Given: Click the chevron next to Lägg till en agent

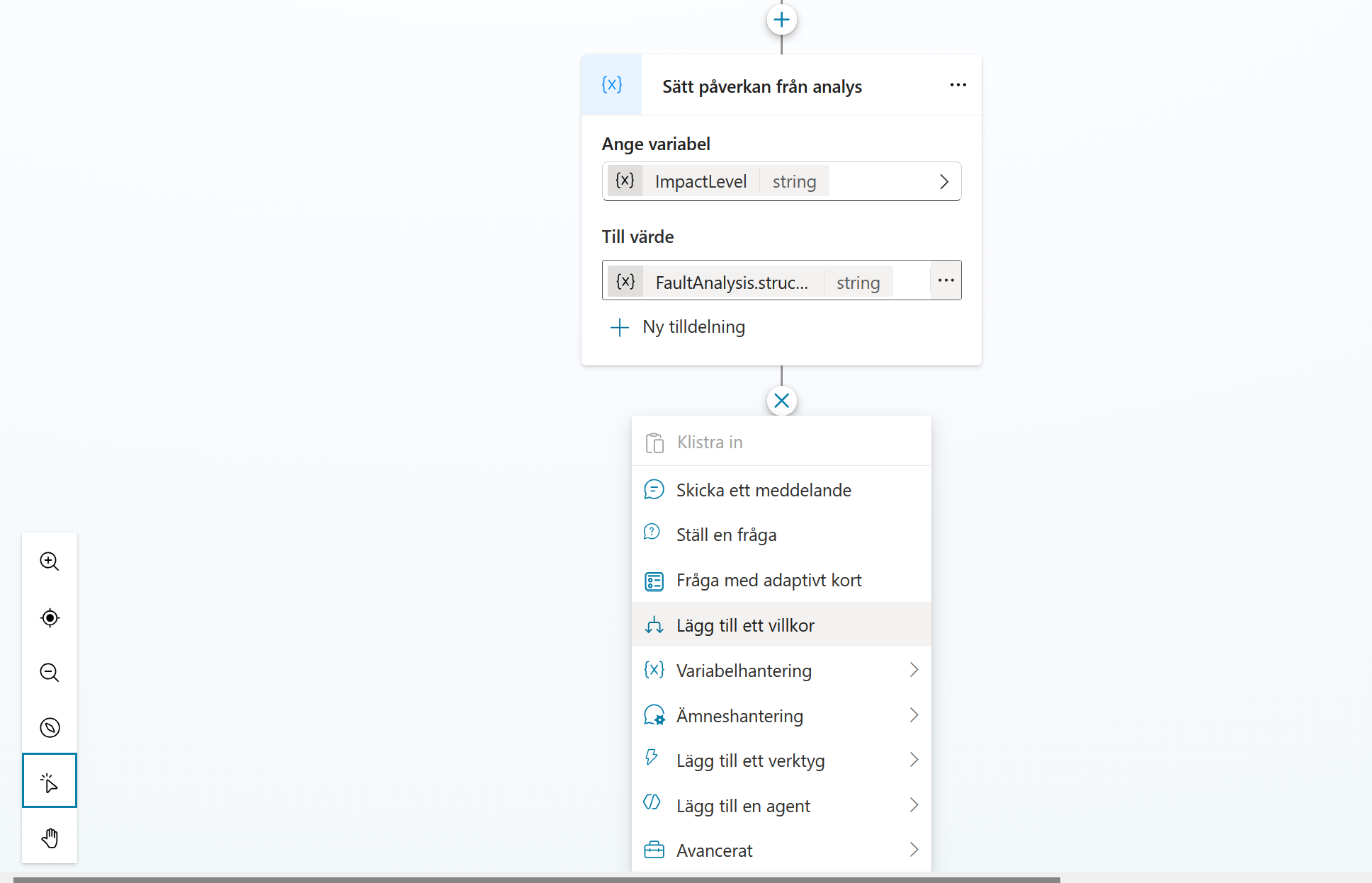Looking at the screenshot, I should click(x=914, y=805).
